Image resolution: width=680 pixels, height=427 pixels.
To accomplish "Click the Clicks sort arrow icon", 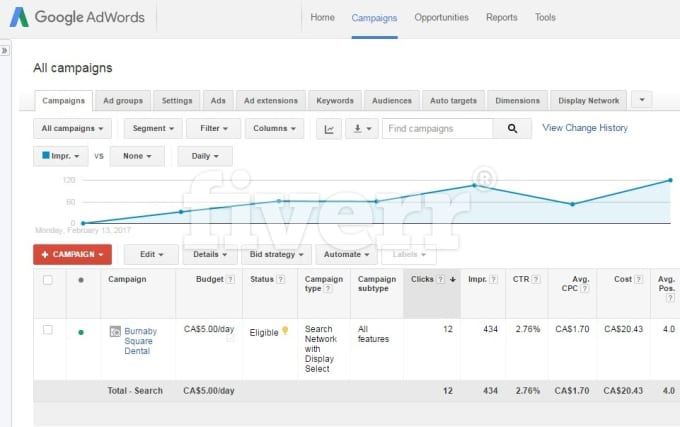I will 452,280.
